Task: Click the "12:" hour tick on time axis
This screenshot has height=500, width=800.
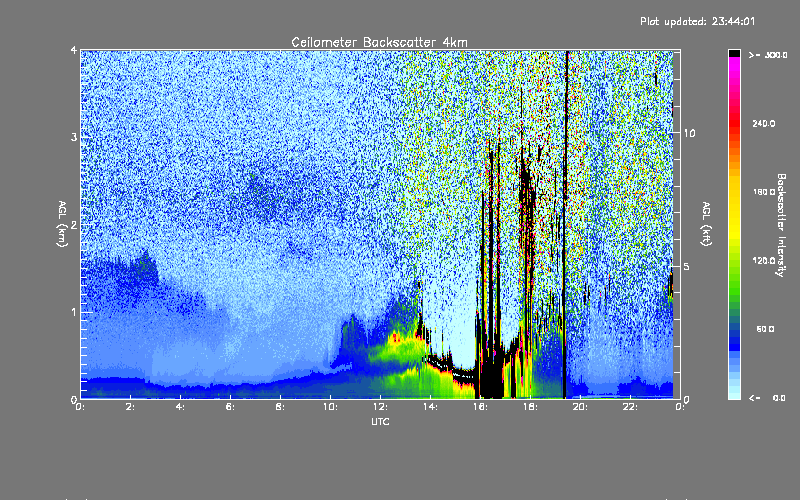Action: 380,407
